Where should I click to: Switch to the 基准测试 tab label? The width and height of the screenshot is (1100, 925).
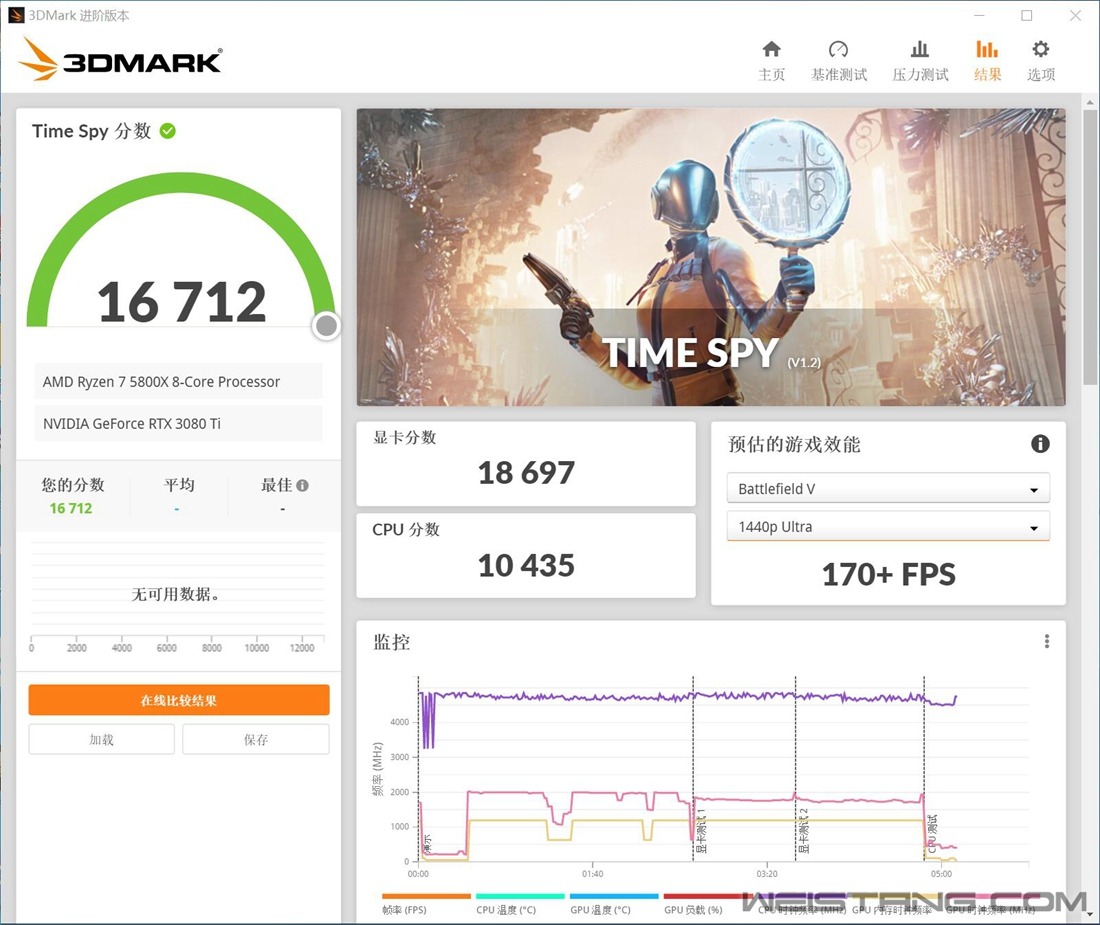pyautogui.click(x=839, y=74)
